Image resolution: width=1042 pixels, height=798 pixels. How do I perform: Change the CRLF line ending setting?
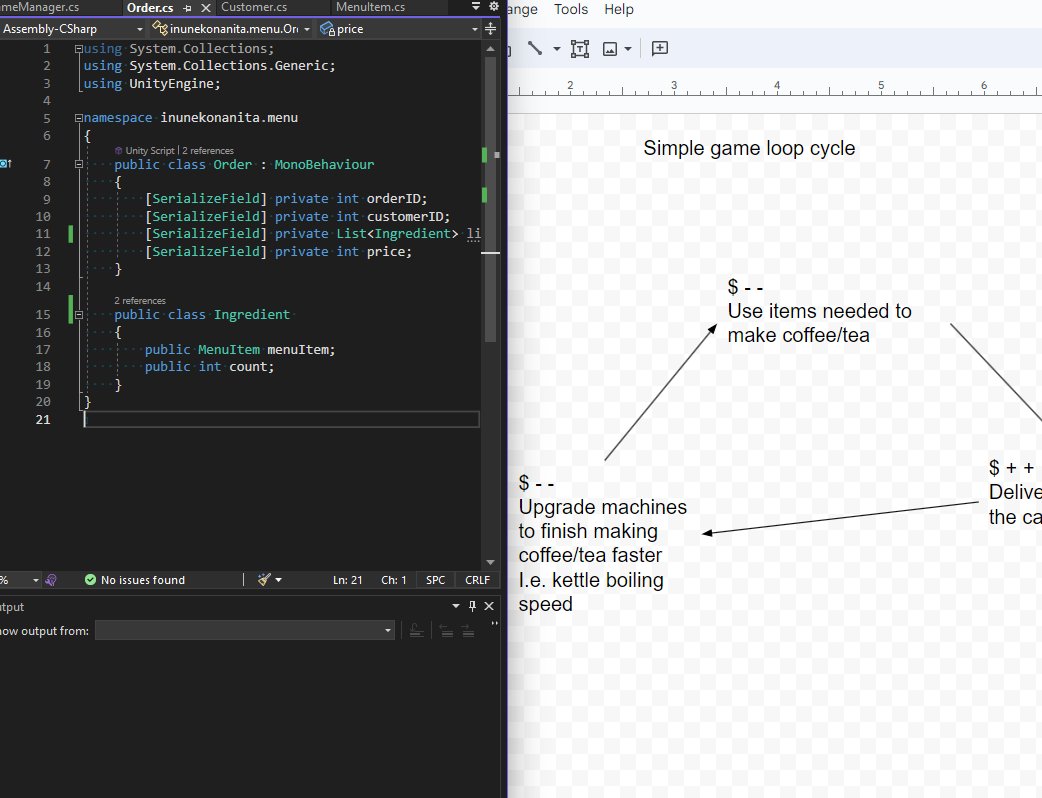pos(477,580)
